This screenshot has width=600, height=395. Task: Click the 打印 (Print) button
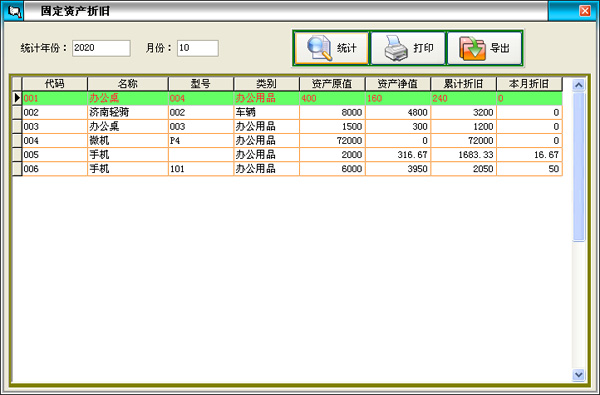(408, 48)
